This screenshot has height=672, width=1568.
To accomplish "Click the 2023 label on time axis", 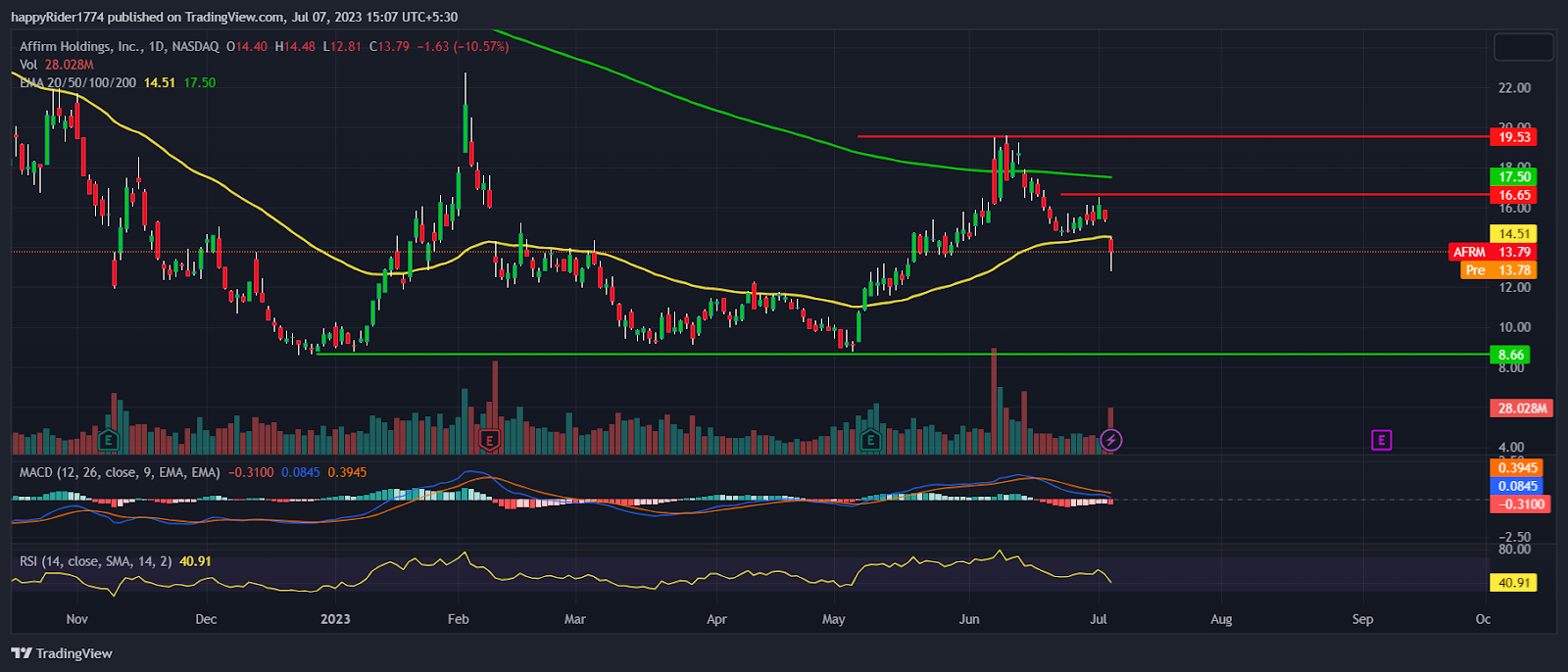I will click(x=335, y=619).
